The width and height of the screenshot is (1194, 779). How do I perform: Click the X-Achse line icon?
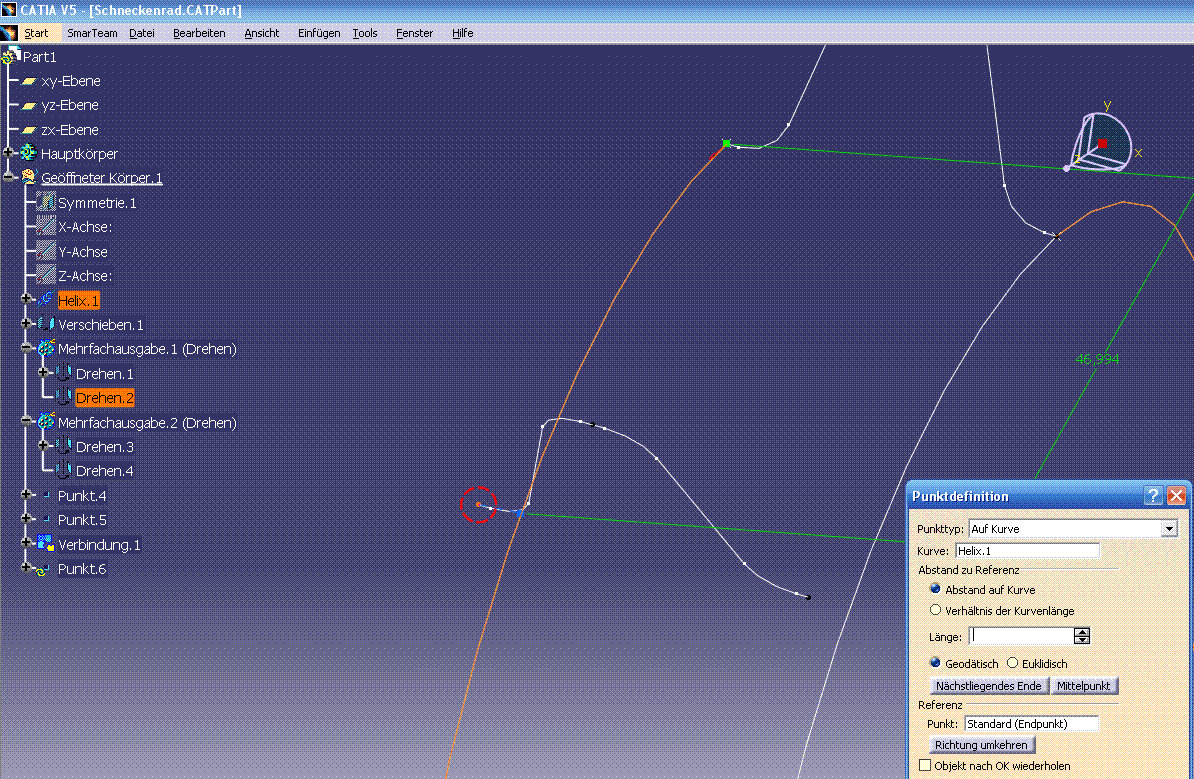(46, 226)
